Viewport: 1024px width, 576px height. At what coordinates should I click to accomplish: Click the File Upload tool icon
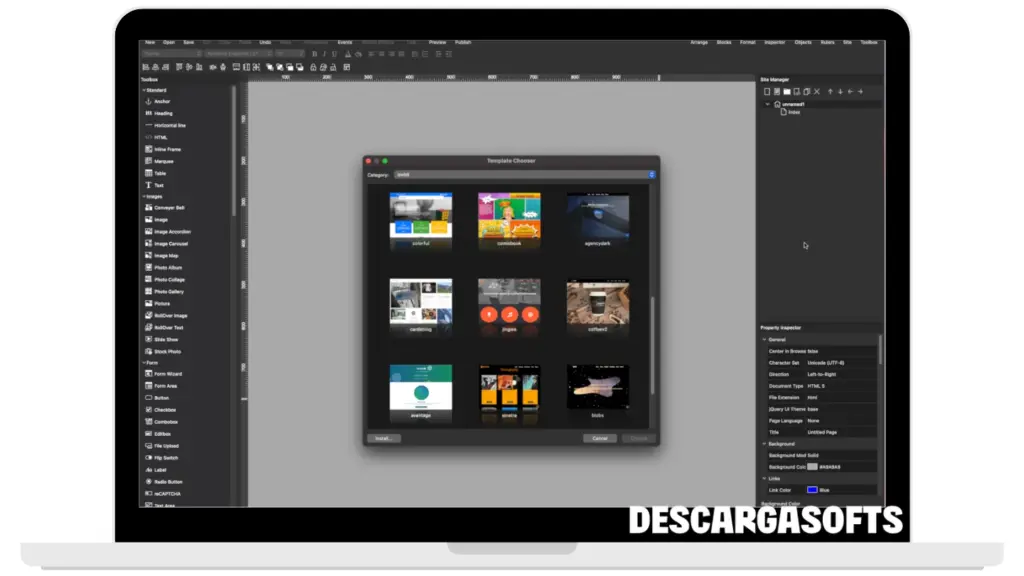148,446
